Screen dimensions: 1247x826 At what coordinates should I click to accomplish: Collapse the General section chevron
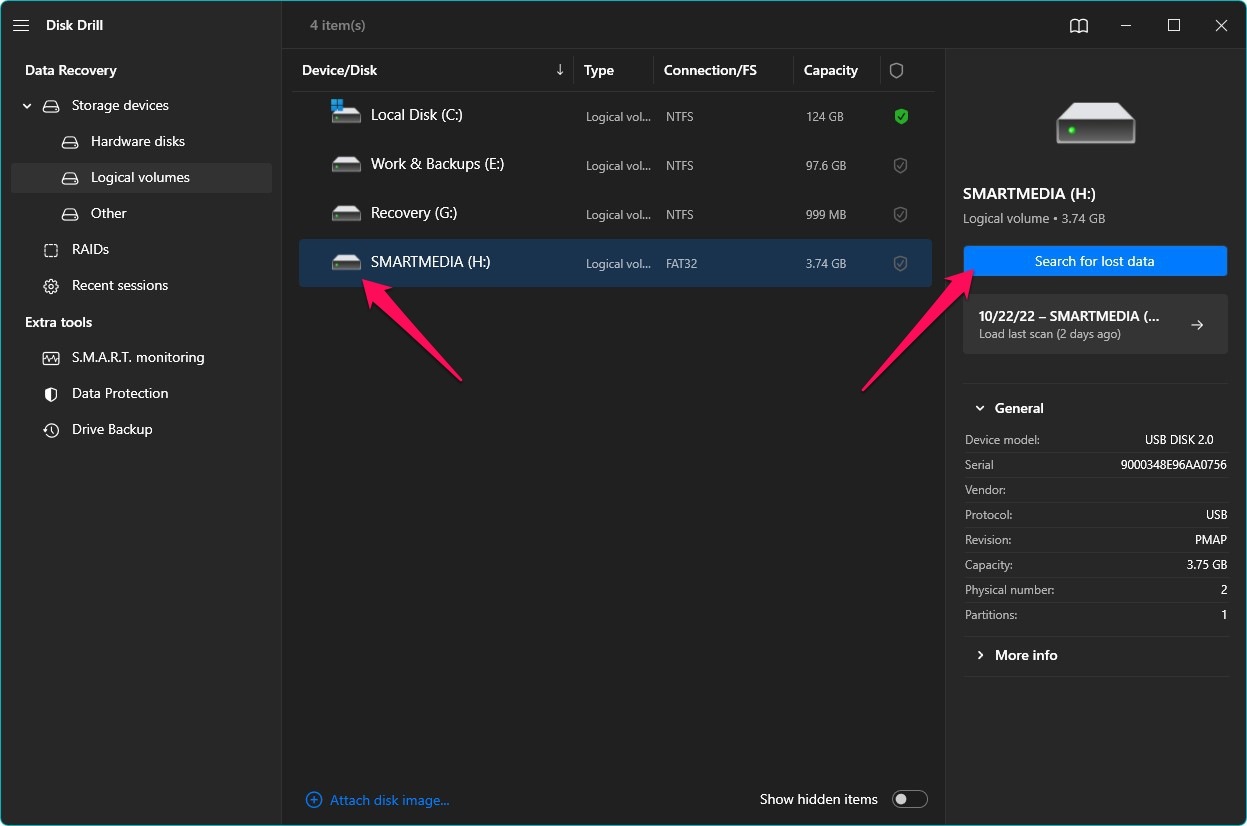click(x=978, y=409)
